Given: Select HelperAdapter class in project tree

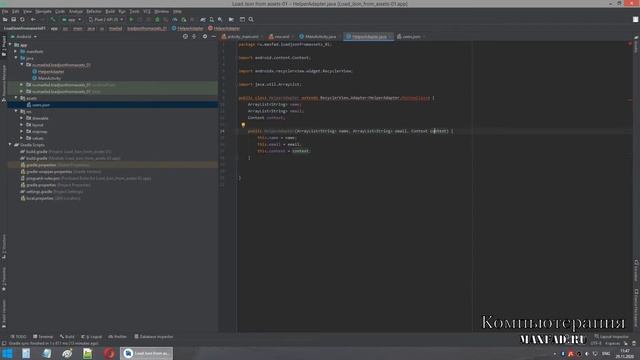Looking at the screenshot, I should tap(48, 71).
